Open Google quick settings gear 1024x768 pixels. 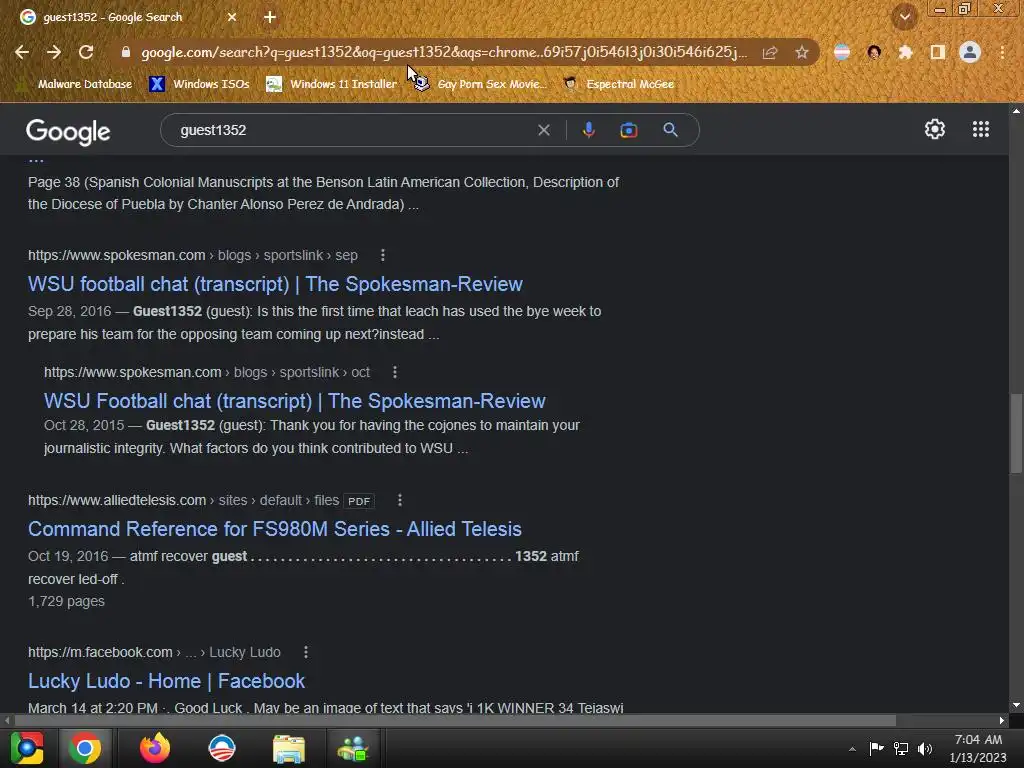935,129
